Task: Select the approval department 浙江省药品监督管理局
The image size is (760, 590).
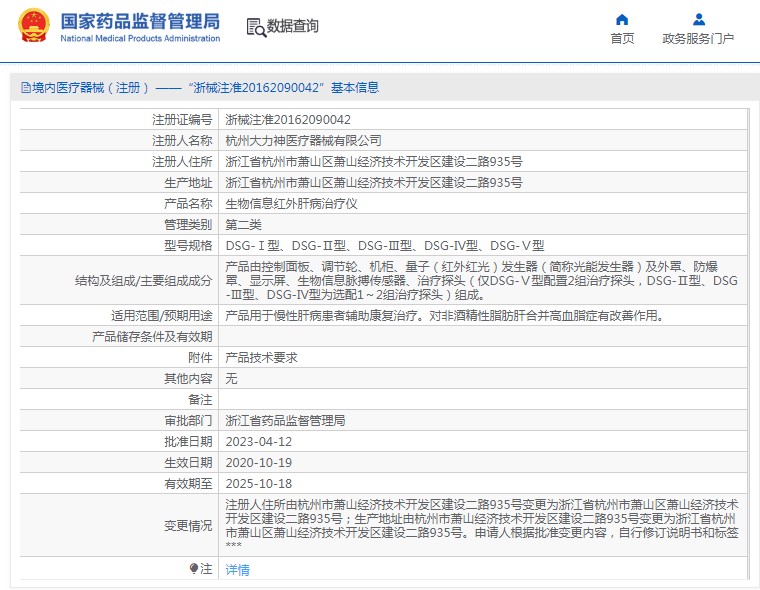Action: tap(285, 420)
